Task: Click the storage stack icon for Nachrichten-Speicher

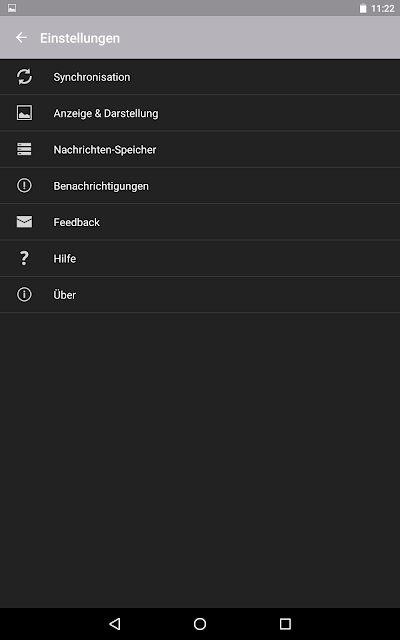Action: 24,149
